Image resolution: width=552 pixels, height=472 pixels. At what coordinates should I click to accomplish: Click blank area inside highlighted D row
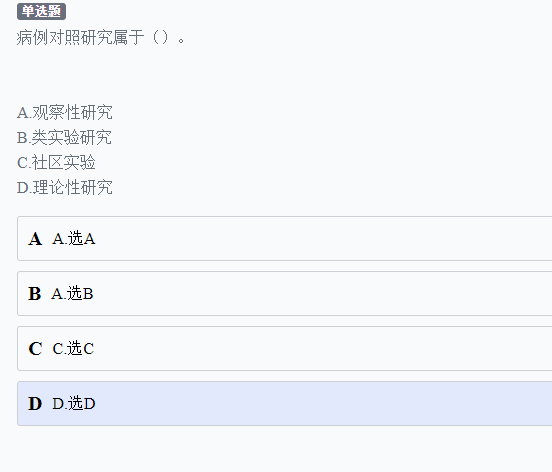pyautogui.click(x=317, y=403)
